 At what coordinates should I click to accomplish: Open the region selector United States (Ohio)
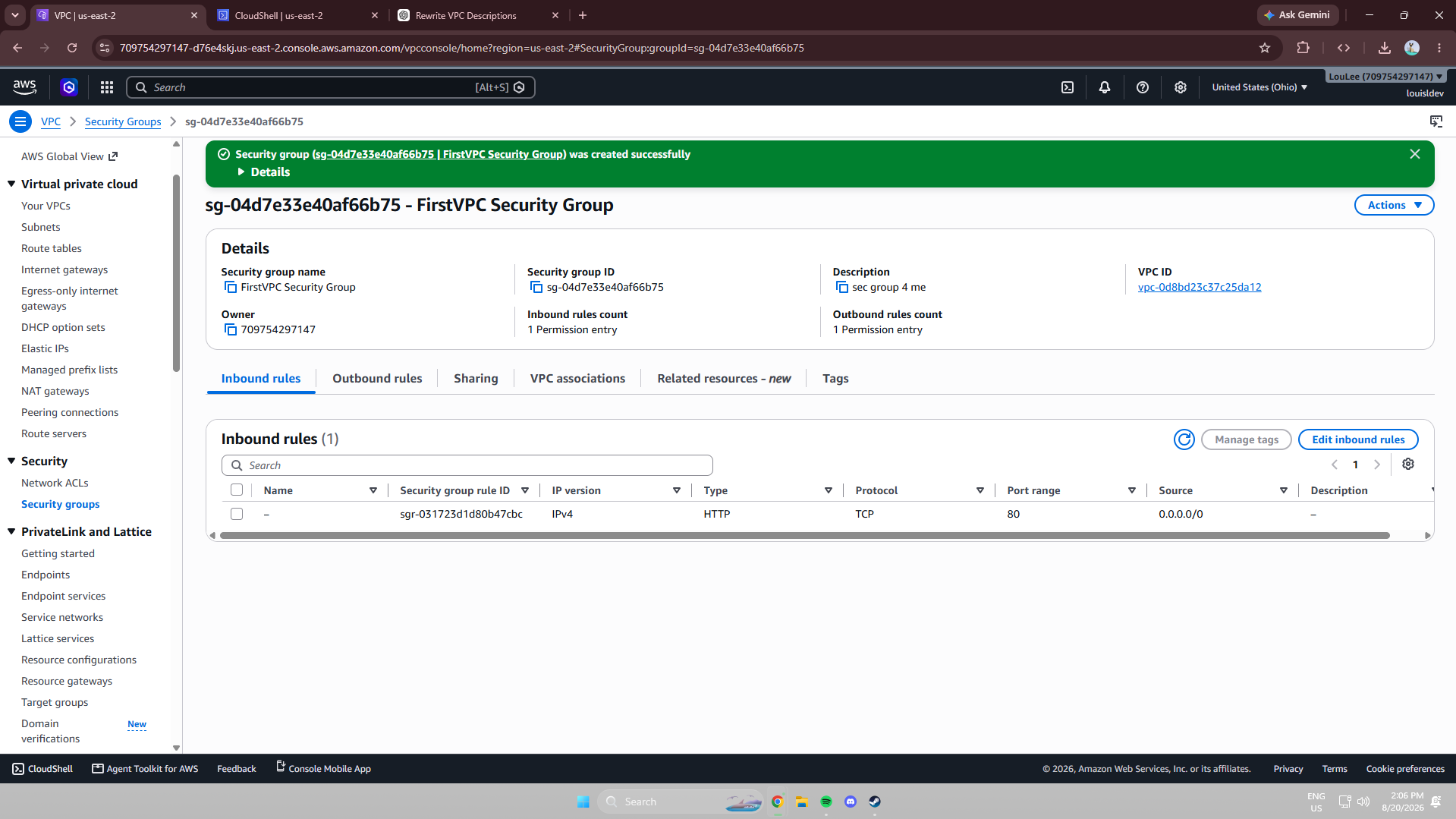pos(1259,87)
